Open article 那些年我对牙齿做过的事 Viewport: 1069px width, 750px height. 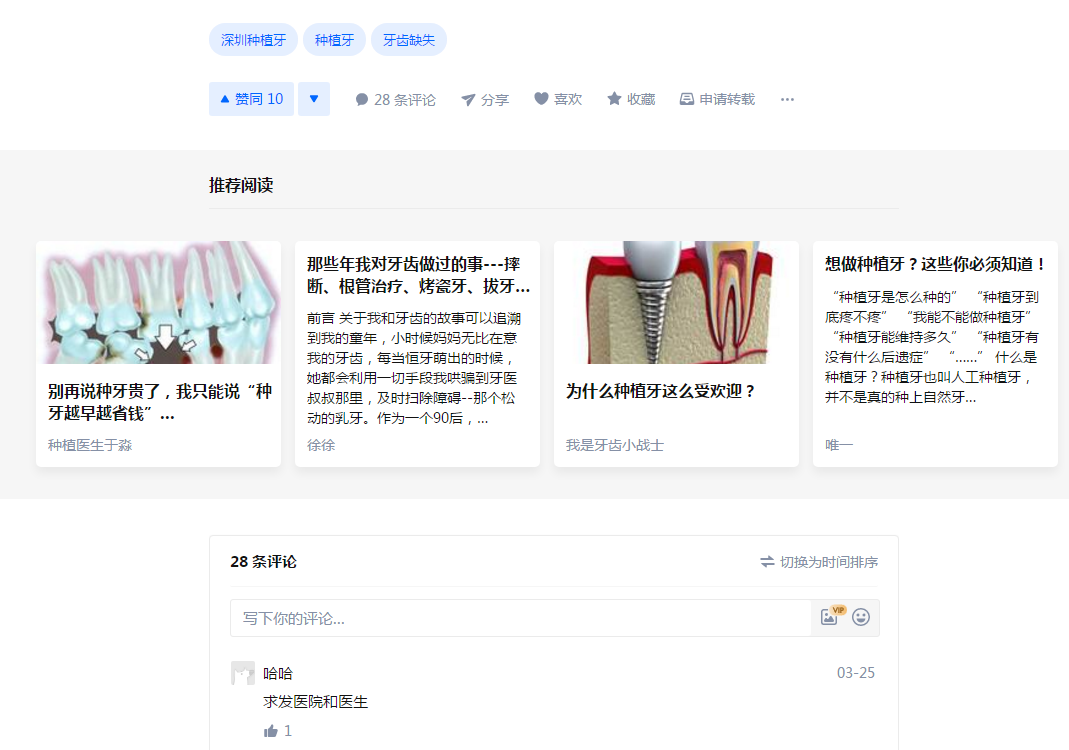click(x=418, y=275)
